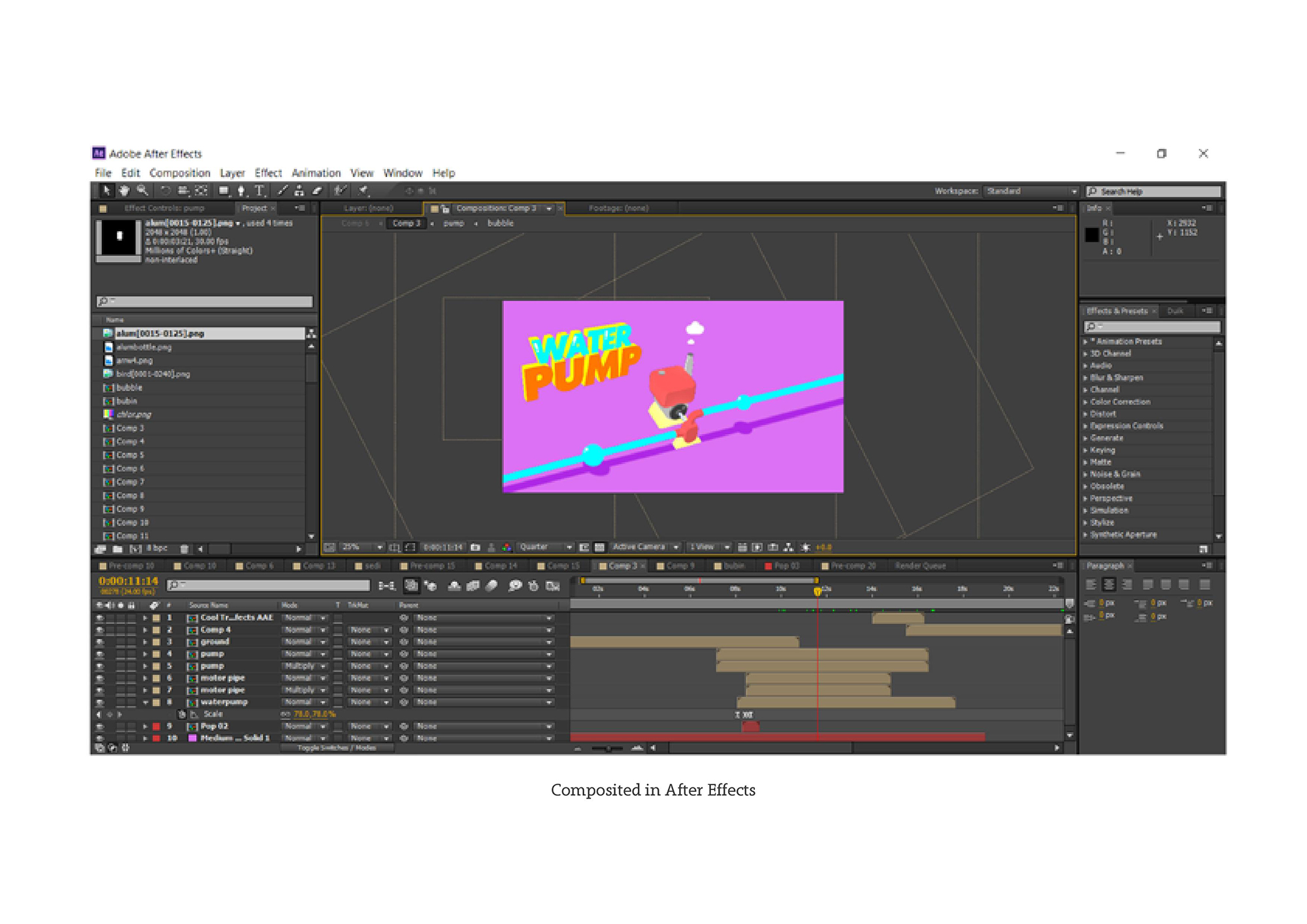Select the Horizontal Type tool
The width and height of the screenshot is (1307, 924).
click(259, 190)
